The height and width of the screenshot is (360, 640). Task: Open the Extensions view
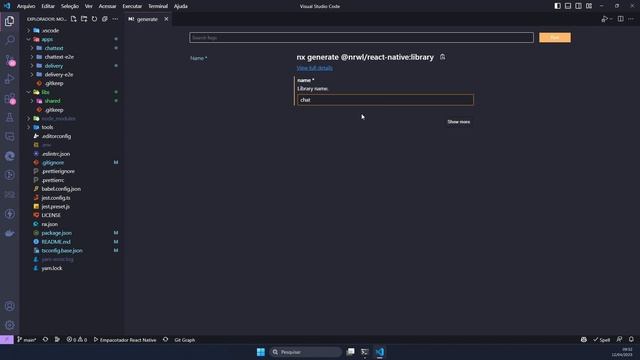(10, 98)
